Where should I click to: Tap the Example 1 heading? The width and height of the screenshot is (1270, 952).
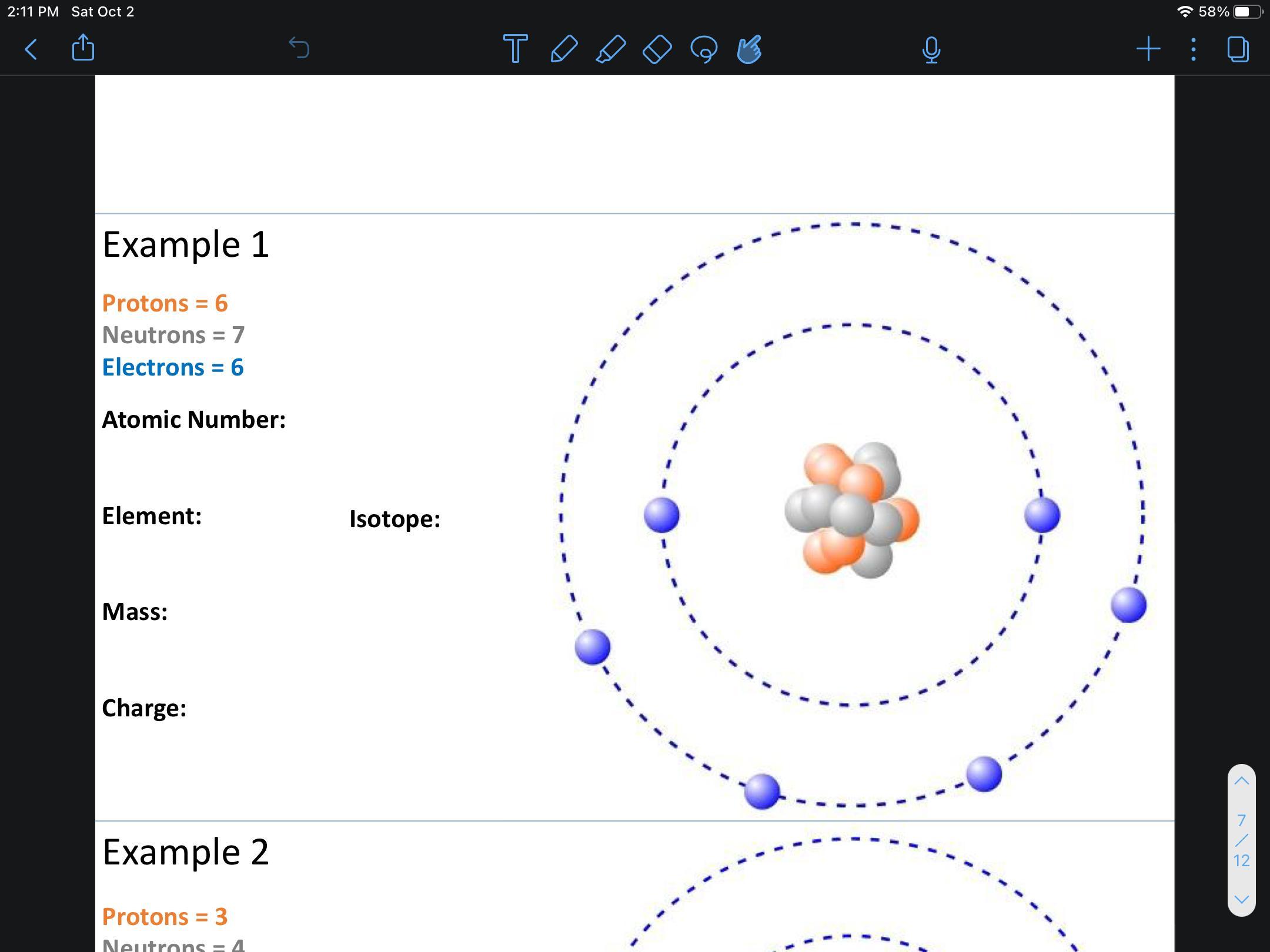click(186, 244)
